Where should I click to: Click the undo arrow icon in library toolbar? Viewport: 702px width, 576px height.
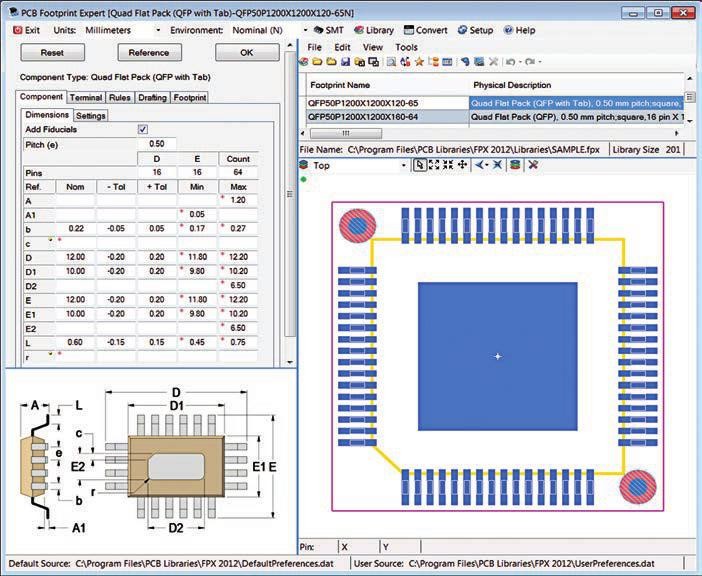pos(510,62)
